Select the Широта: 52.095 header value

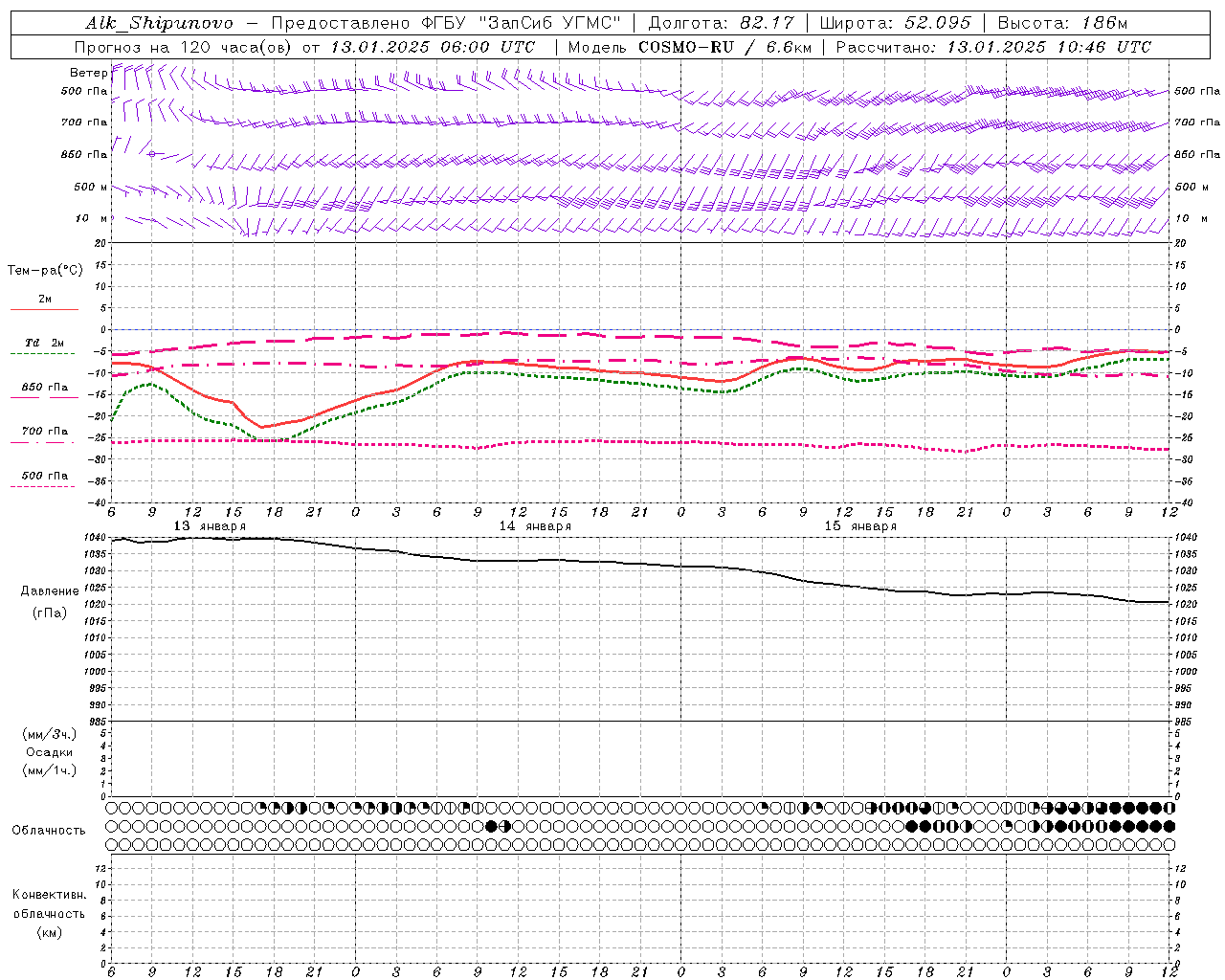[x=895, y=23]
